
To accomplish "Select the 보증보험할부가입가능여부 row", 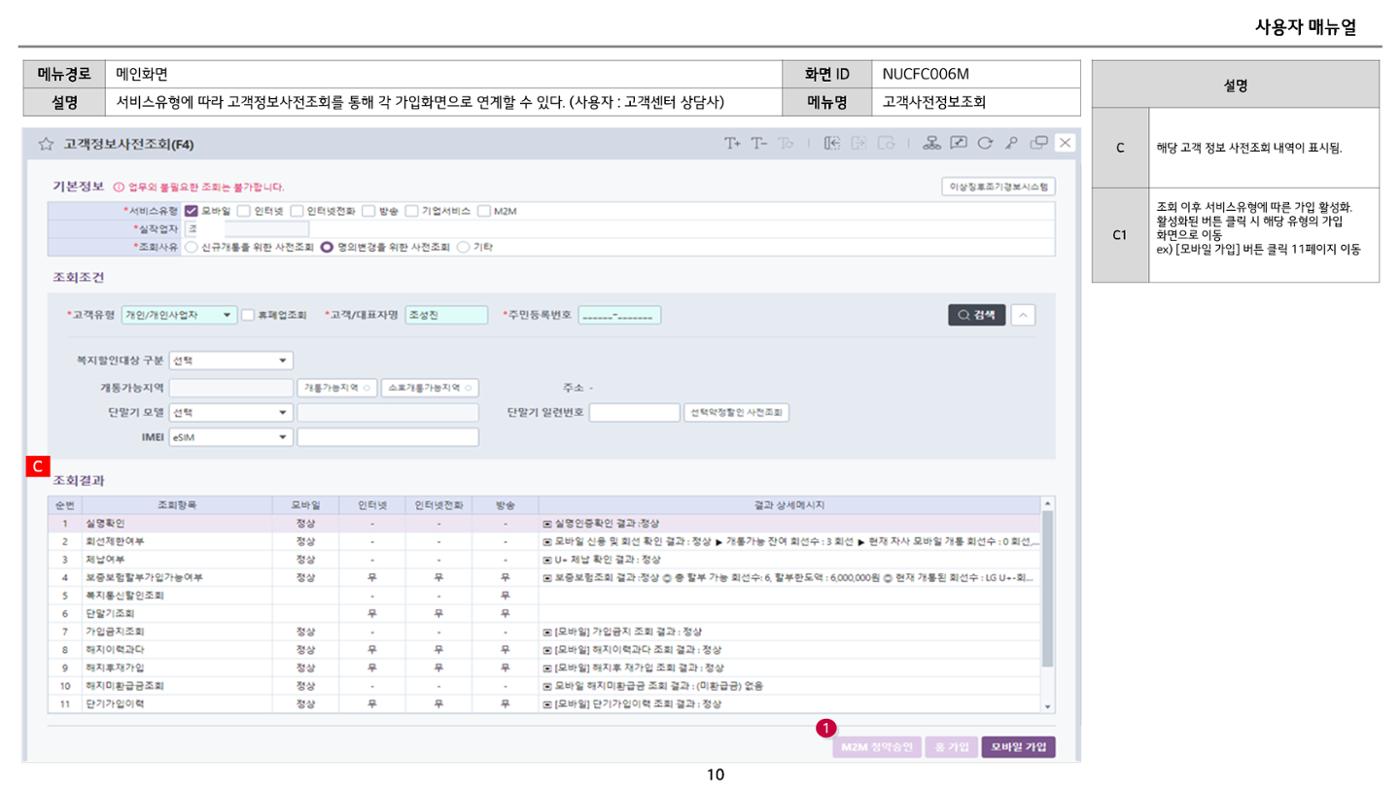I will (543, 577).
